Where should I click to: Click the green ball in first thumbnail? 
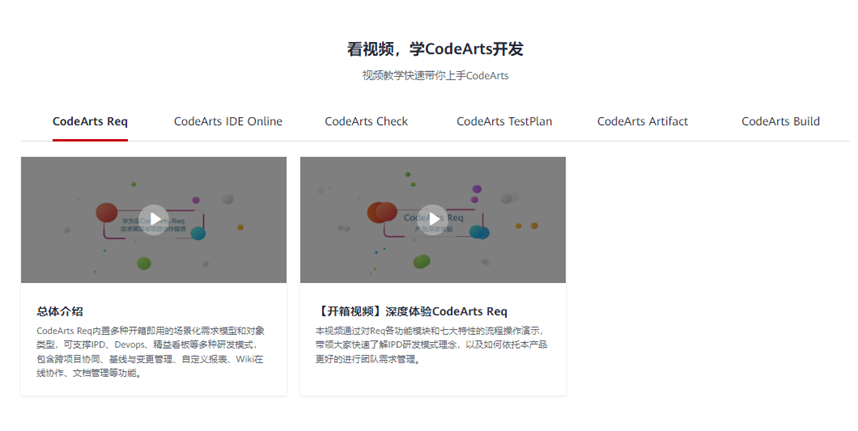pyautogui.click(x=143, y=263)
